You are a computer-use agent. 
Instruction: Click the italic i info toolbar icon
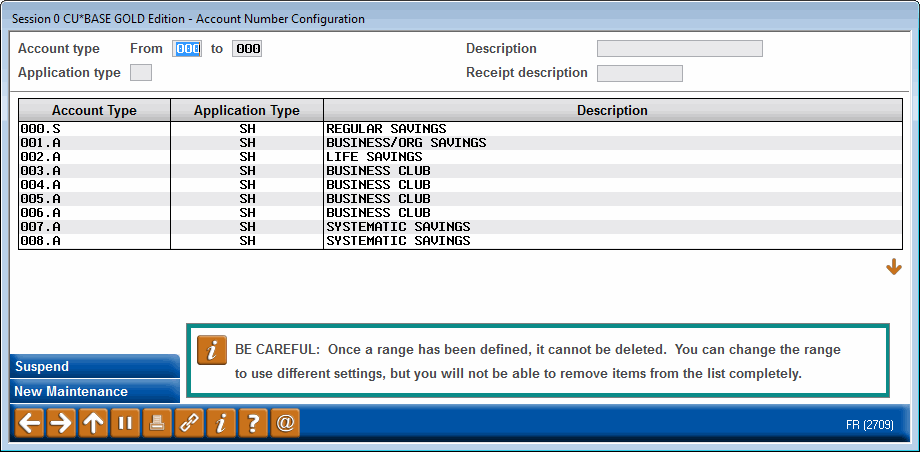tap(221, 423)
